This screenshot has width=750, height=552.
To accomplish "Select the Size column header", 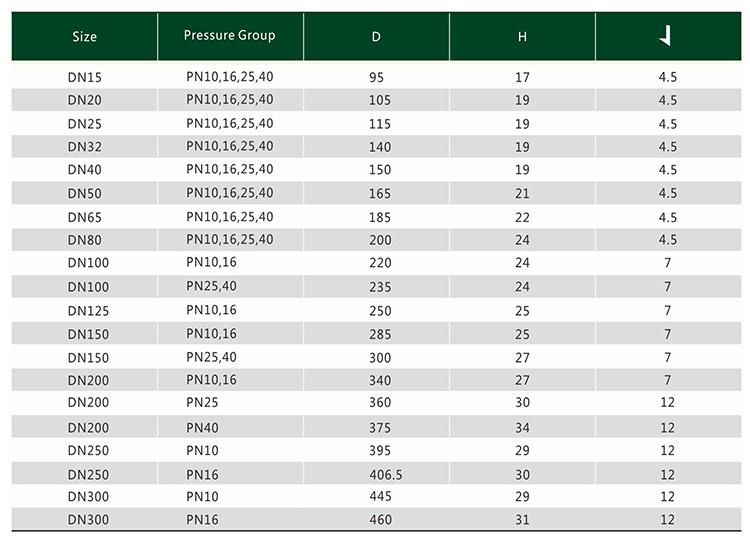I will (85, 37).
